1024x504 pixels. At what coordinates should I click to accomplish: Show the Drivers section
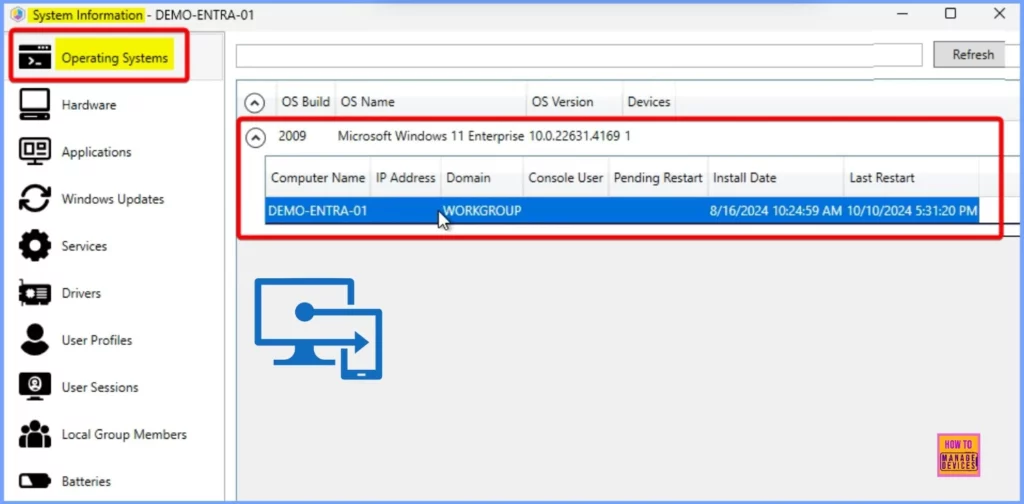(x=81, y=293)
